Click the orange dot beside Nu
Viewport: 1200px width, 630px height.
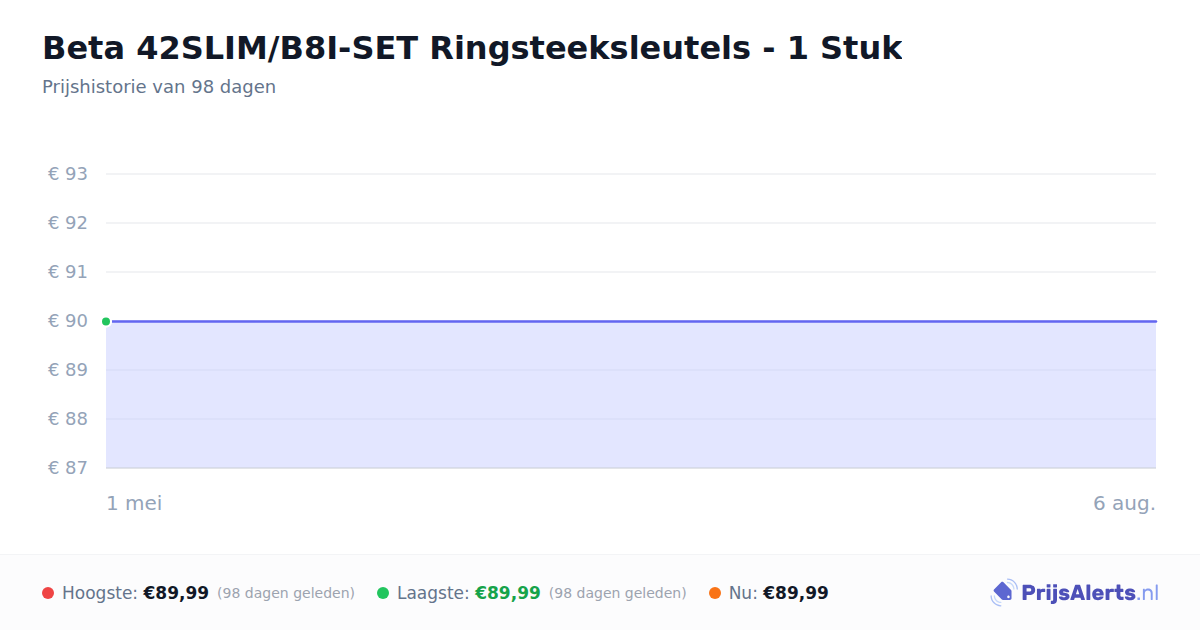click(715, 593)
